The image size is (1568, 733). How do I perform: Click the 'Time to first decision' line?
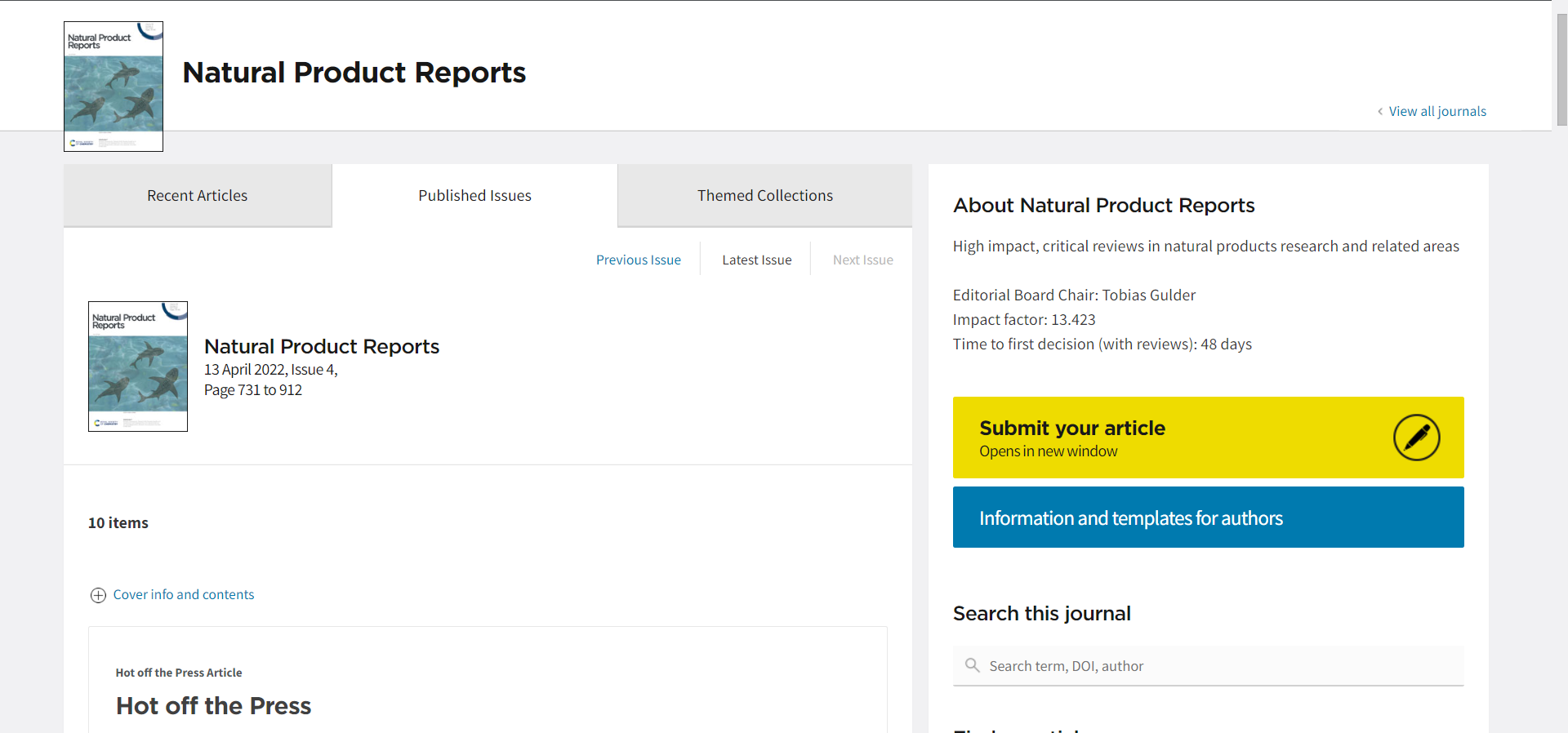tap(1102, 344)
